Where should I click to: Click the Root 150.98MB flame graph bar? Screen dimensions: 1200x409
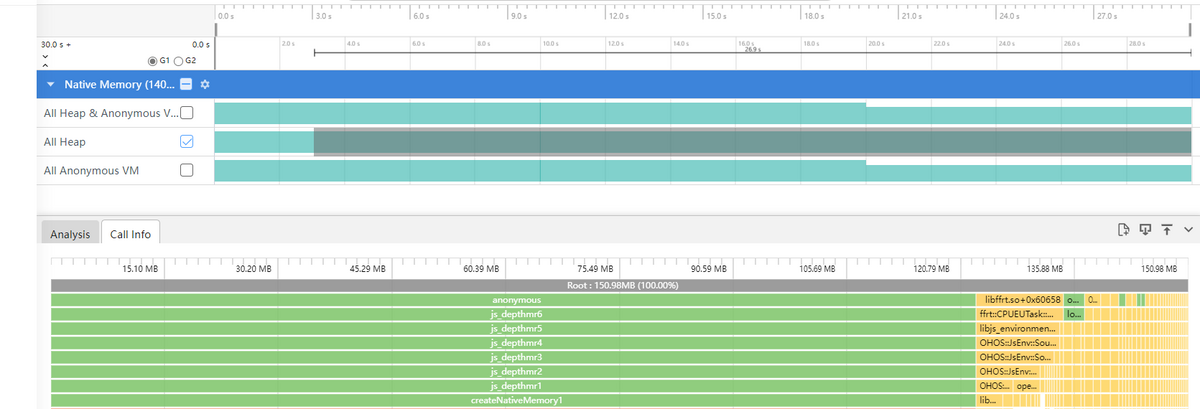pyautogui.click(x=622, y=285)
